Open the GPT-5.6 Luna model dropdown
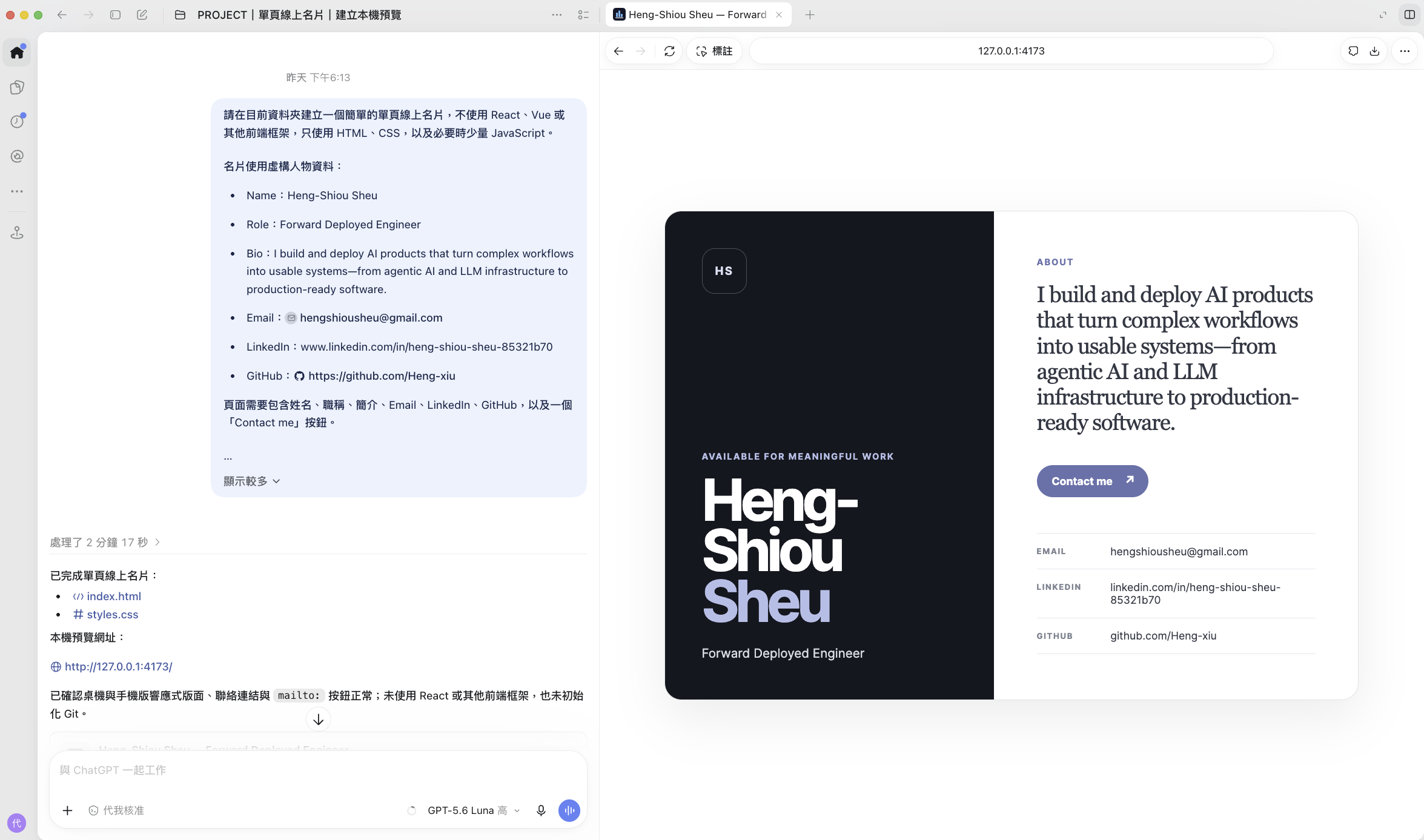 473,810
